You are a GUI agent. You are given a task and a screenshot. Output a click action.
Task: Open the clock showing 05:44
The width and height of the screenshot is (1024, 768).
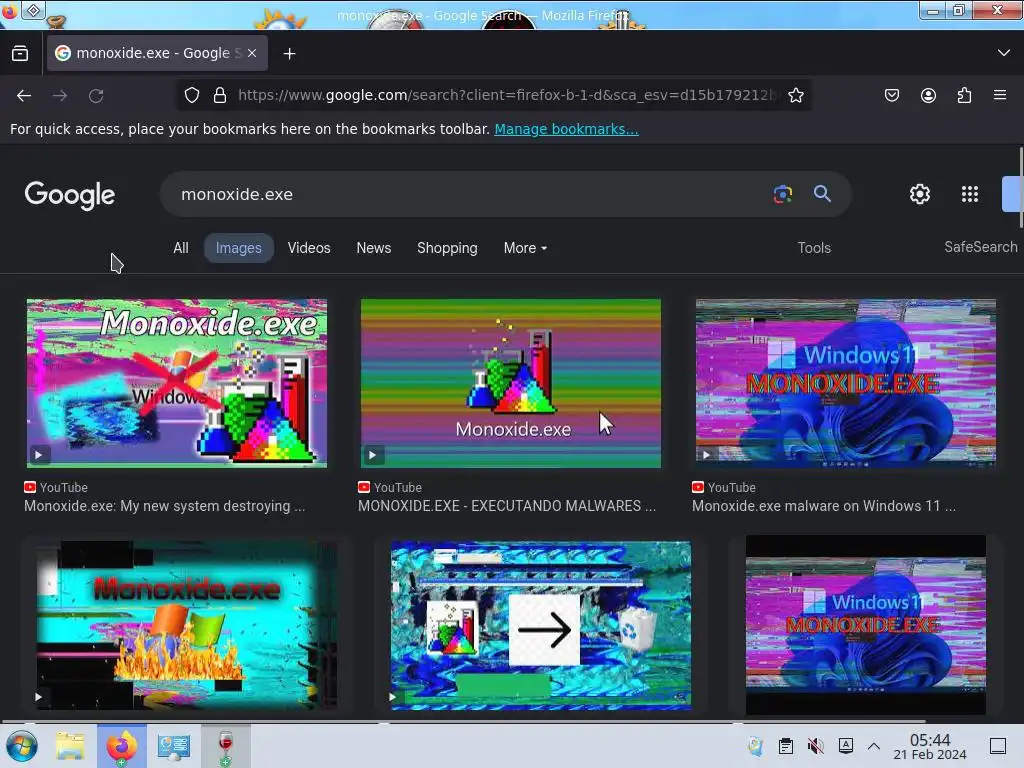[x=930, y=746]
